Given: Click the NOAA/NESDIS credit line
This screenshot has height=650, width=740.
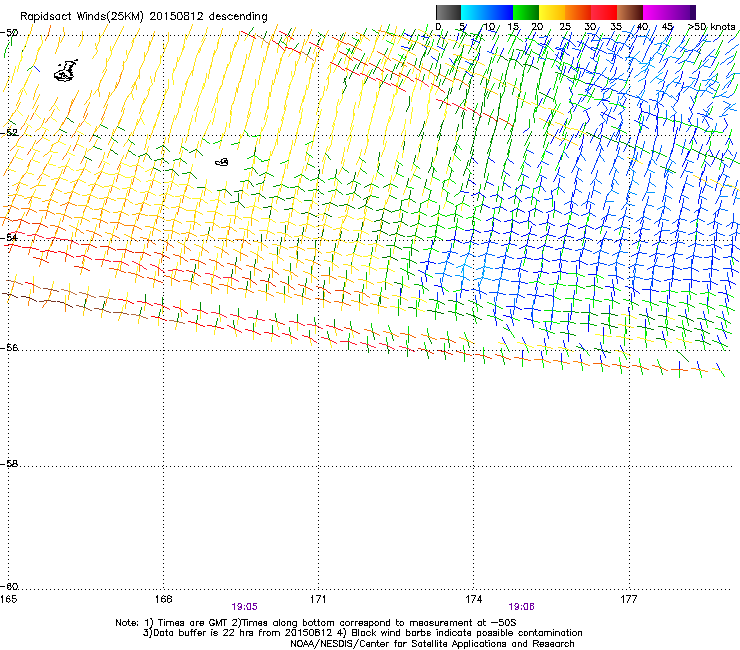Looking at the screenshot, I should tap(432, 644).
